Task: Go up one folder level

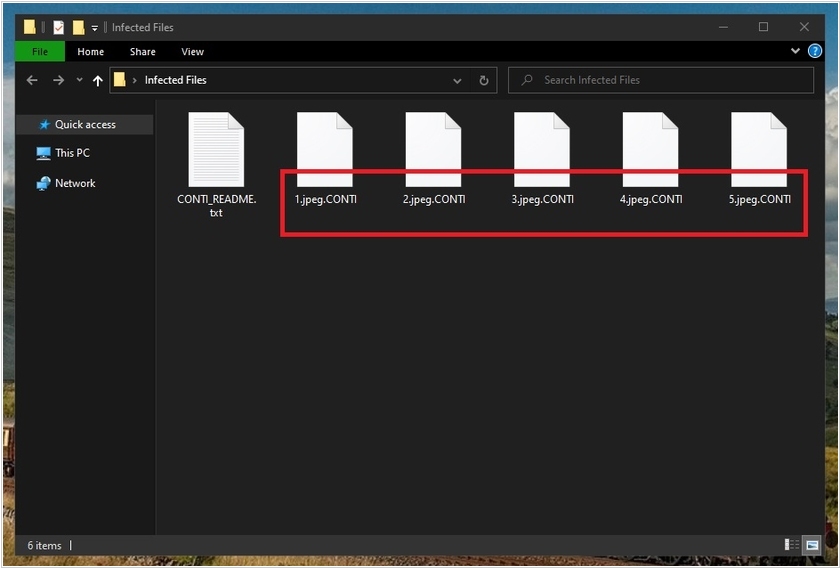Action: pyautogui.click(x=97, y=80)
